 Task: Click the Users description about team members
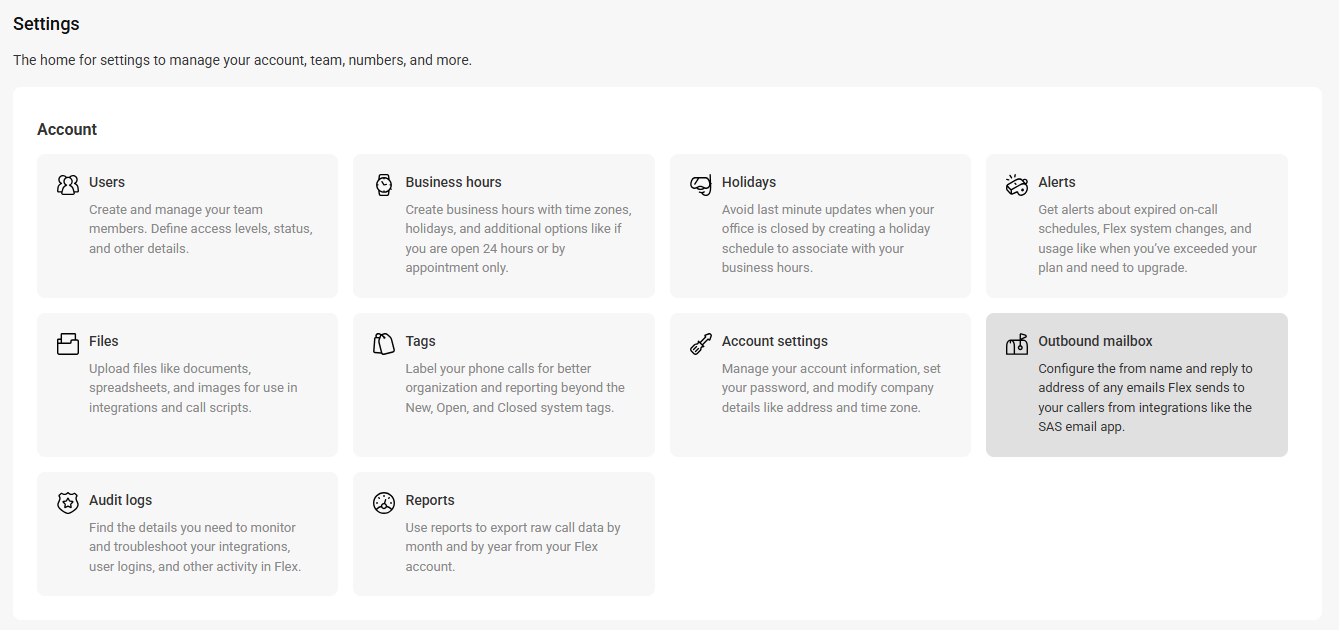[x=201, y=229]
